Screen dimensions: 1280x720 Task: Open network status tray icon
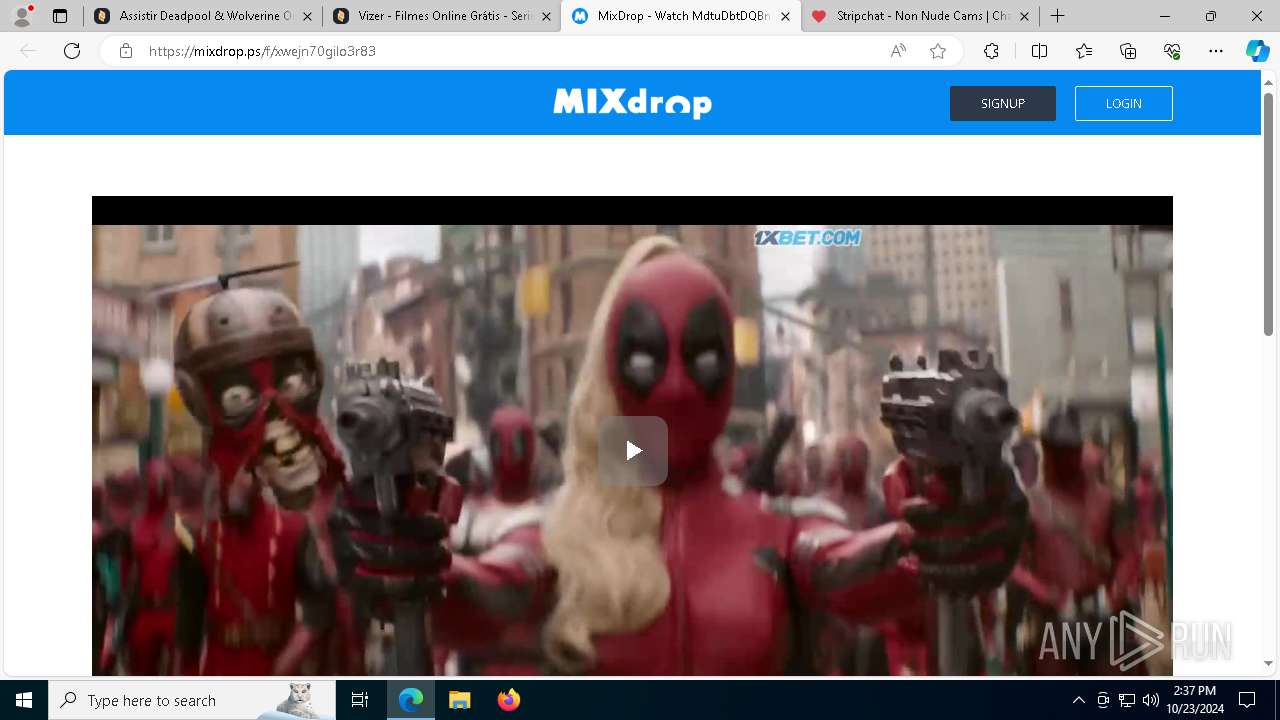pos(1127,700)
